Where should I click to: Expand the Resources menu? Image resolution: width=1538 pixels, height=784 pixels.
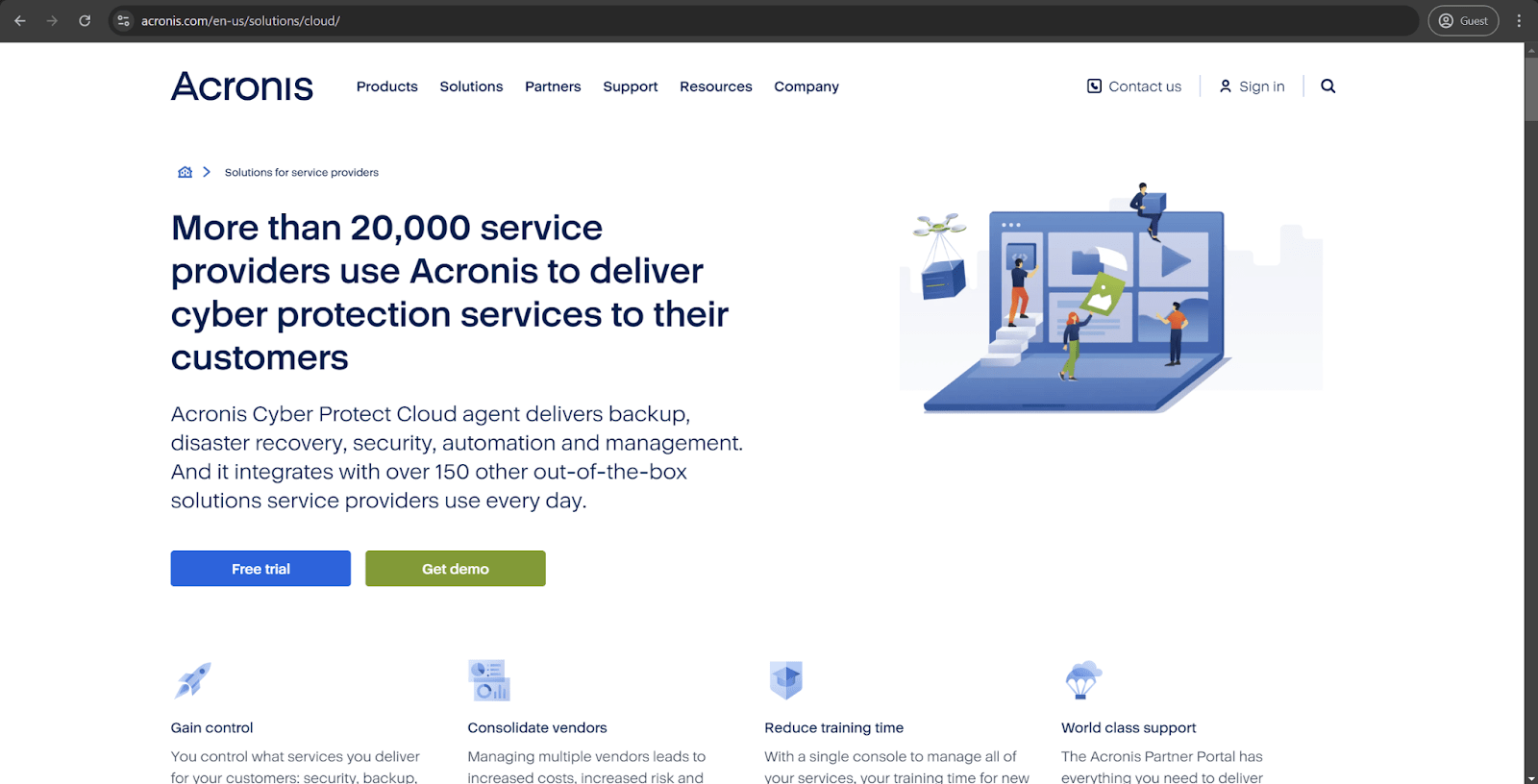click(715, 86)
